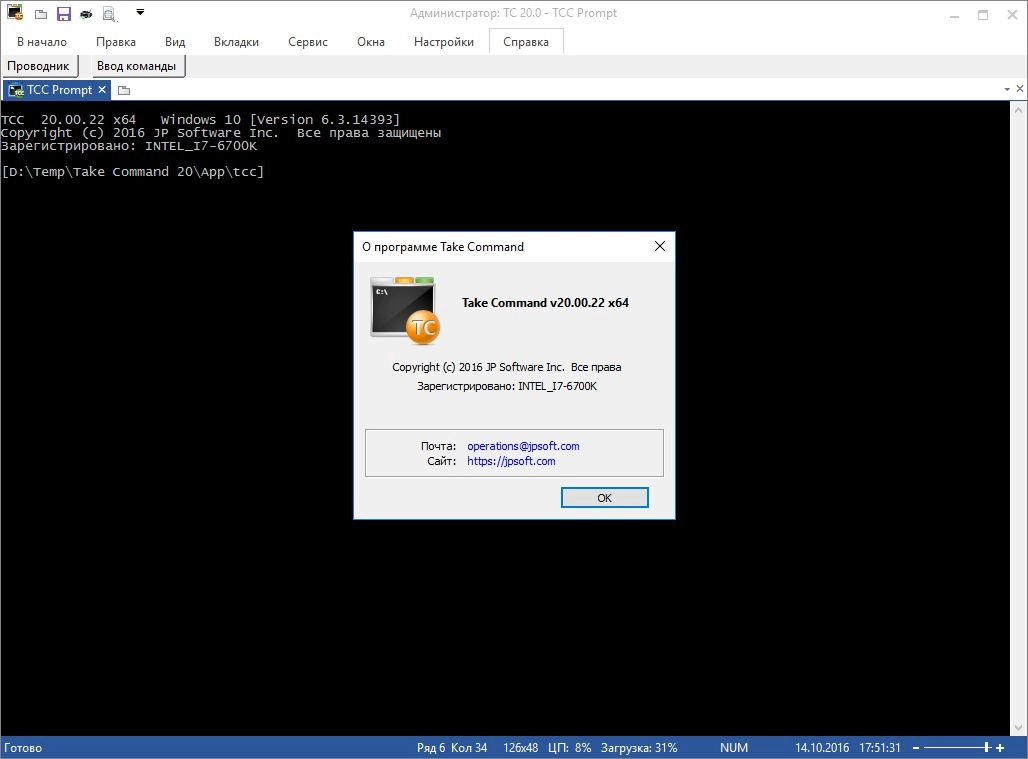Minimize the Take Command window

click(955, 15)
